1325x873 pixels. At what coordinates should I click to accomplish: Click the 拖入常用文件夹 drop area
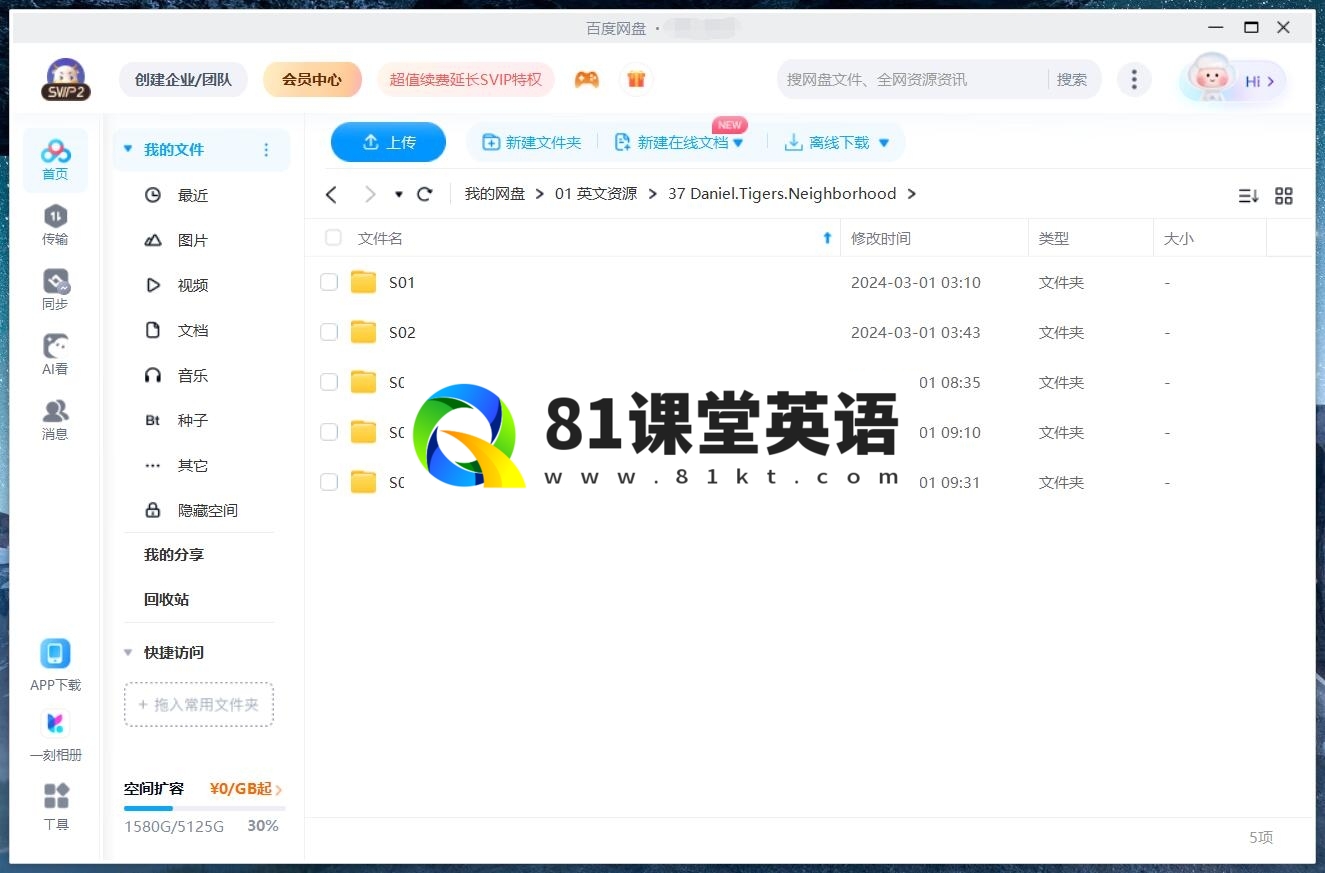[x=199, y=704]
